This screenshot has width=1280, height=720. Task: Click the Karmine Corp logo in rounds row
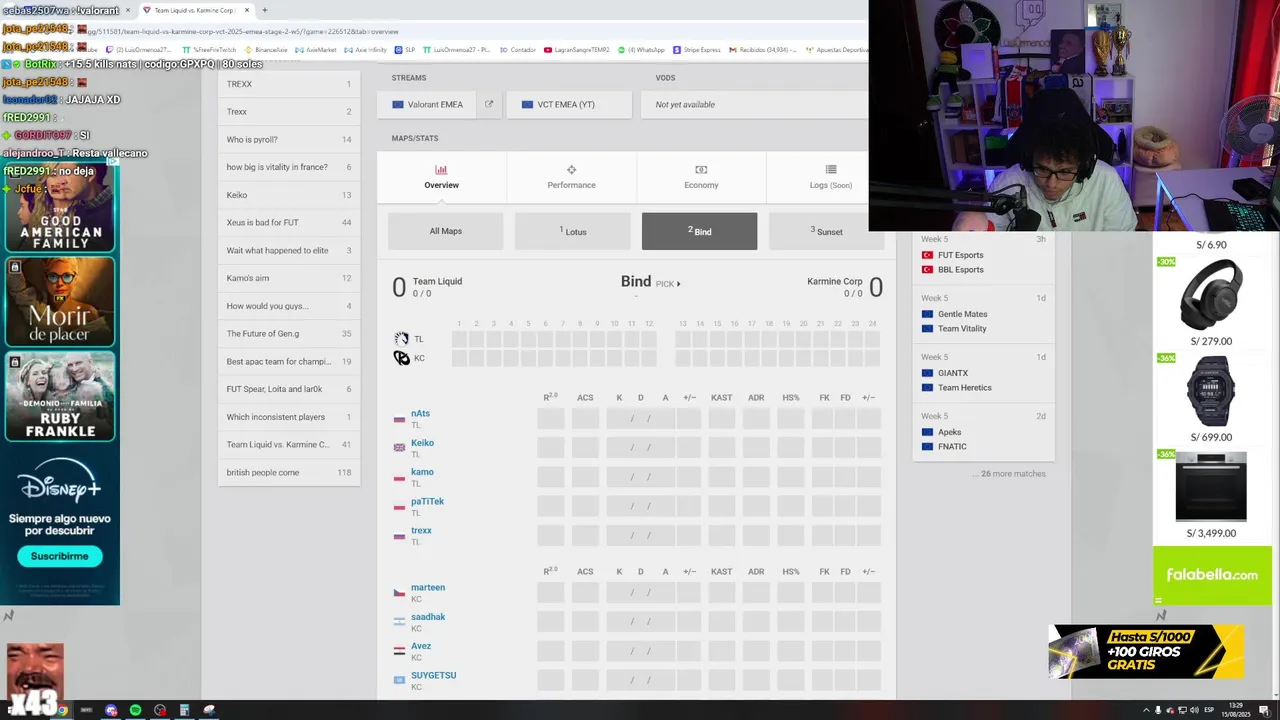tap(401, 358)
